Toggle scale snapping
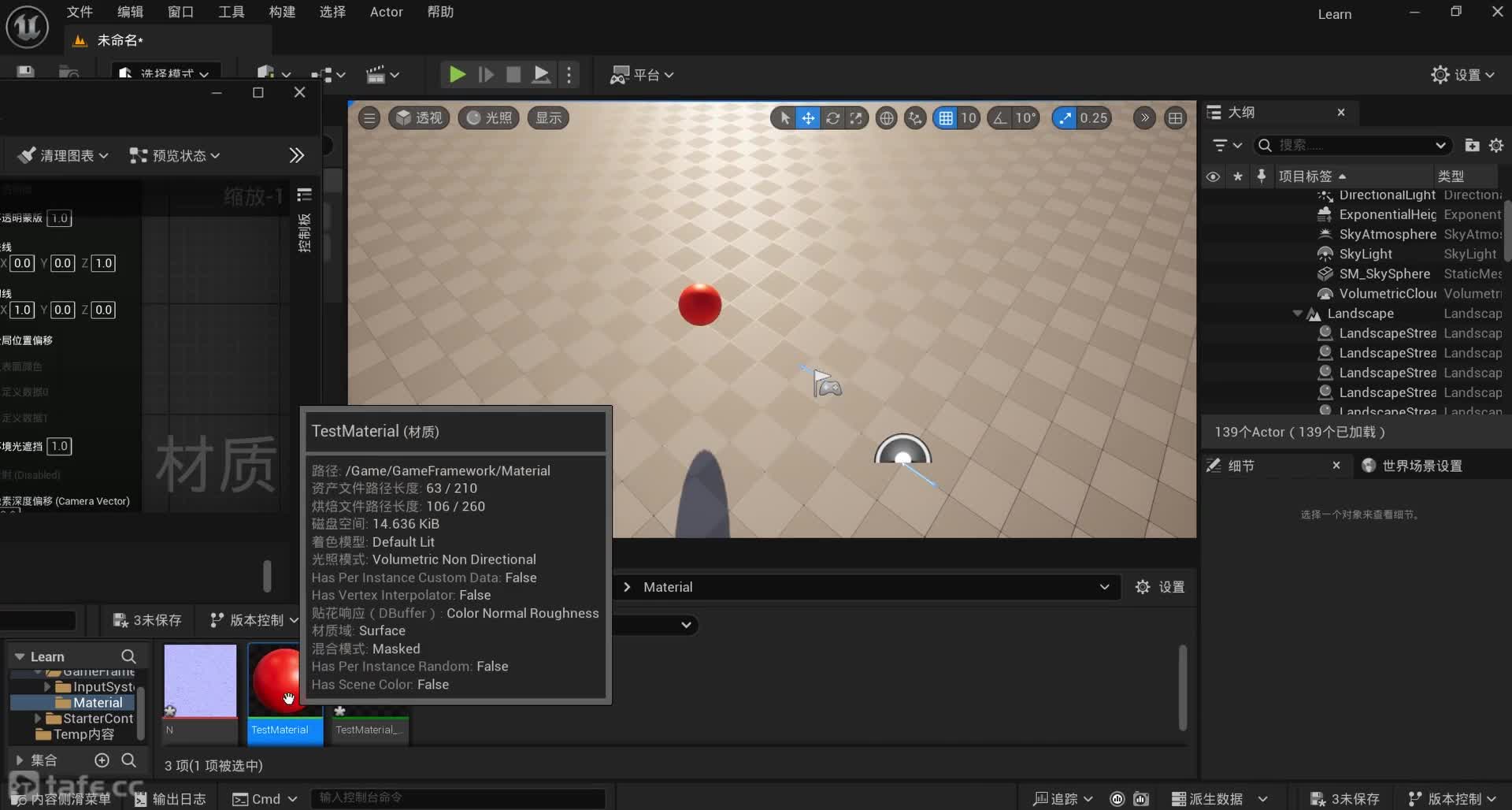Viewport: 1512px width, 810px height. [1065, 118]
